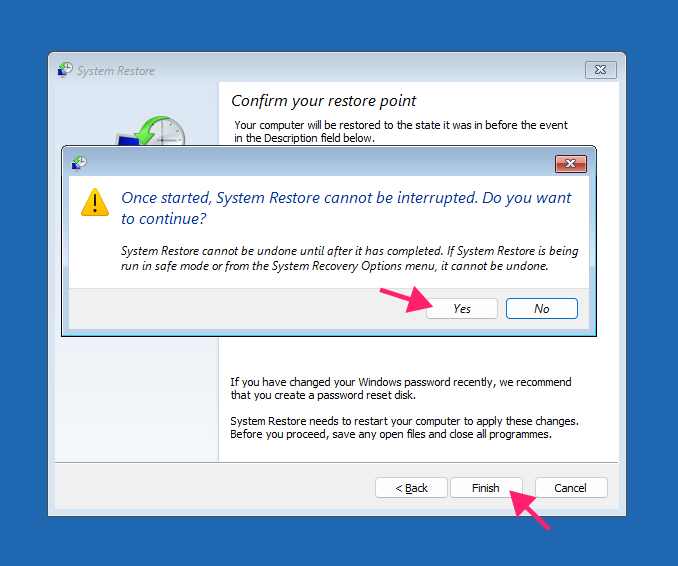This screenshot has width=678, height=566.
Task: Click the restore clock illustration in sidebar
Action: (151, 131)
